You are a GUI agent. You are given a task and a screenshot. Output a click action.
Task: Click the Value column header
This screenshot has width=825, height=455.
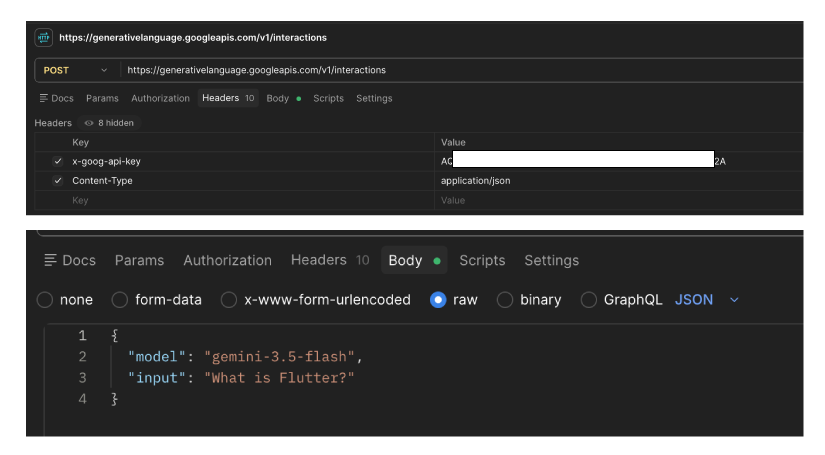click(x=453, y=143)
